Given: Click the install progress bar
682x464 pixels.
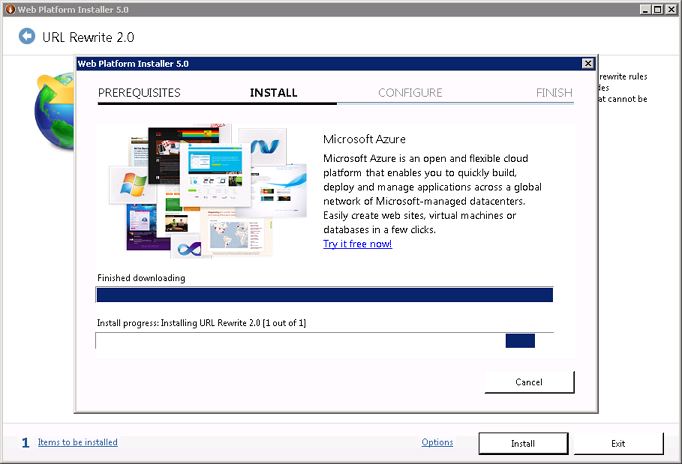Looking at the screenshot, I should [x=324, y=340].
